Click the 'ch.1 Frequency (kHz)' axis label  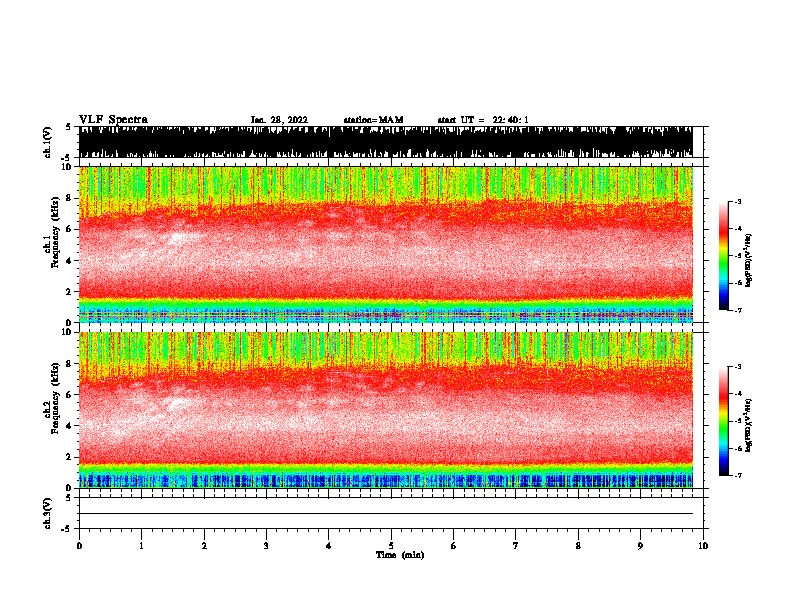[52, 233]
